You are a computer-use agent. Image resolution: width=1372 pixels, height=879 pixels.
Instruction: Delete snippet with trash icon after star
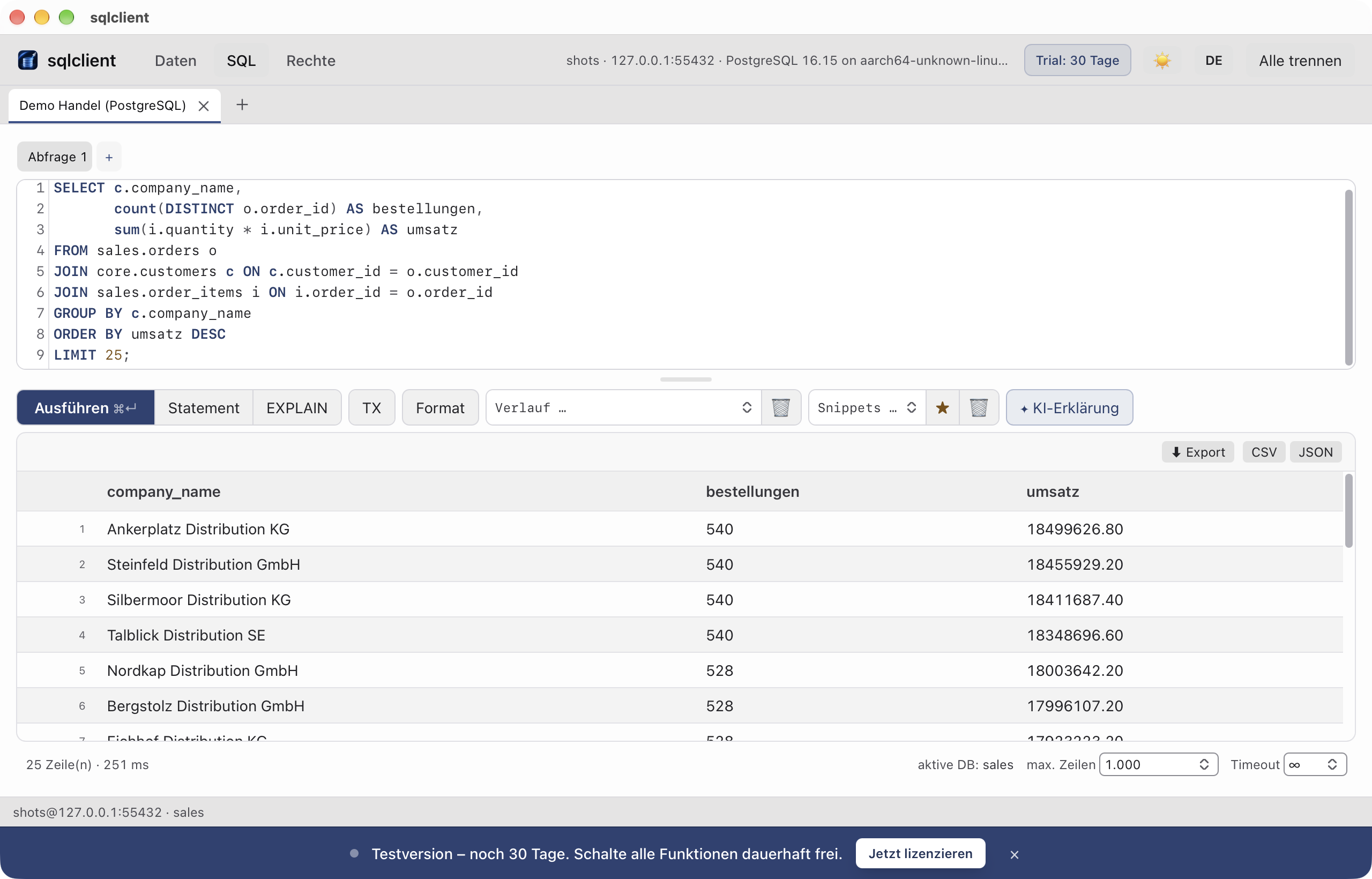pos(979,407)
